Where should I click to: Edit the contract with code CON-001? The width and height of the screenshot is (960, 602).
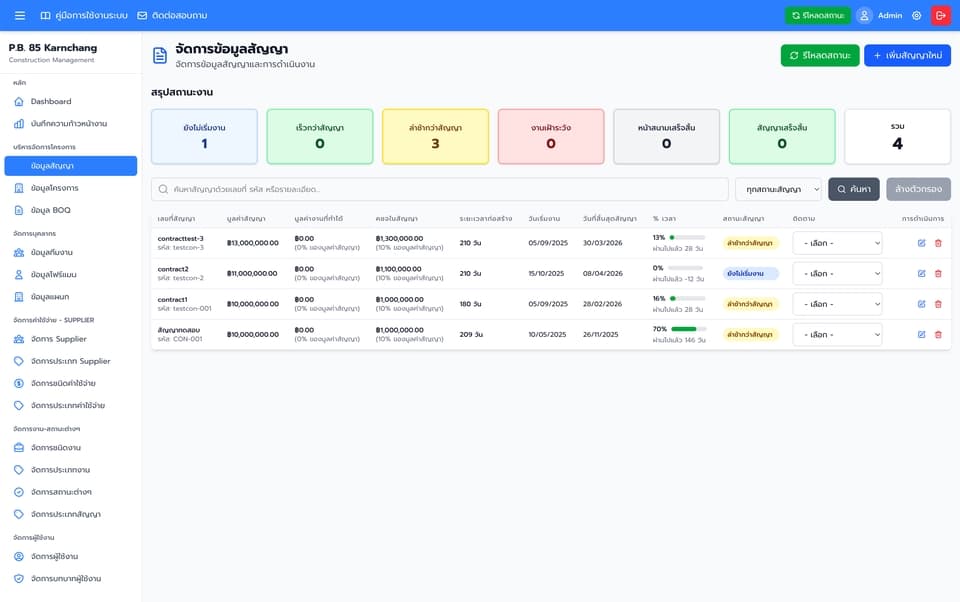pos(921,334)
